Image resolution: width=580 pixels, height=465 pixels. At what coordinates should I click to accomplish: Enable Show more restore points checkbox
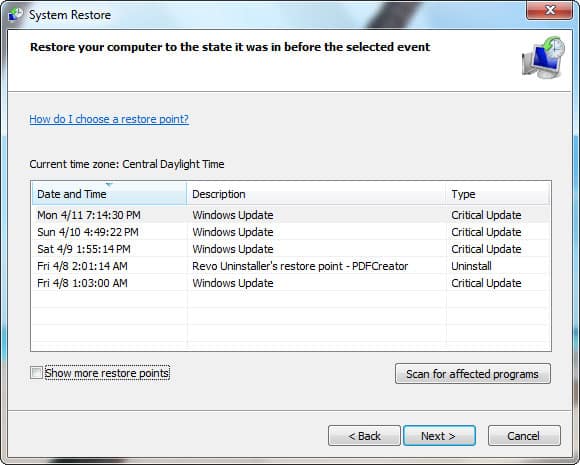coord(36,373)
